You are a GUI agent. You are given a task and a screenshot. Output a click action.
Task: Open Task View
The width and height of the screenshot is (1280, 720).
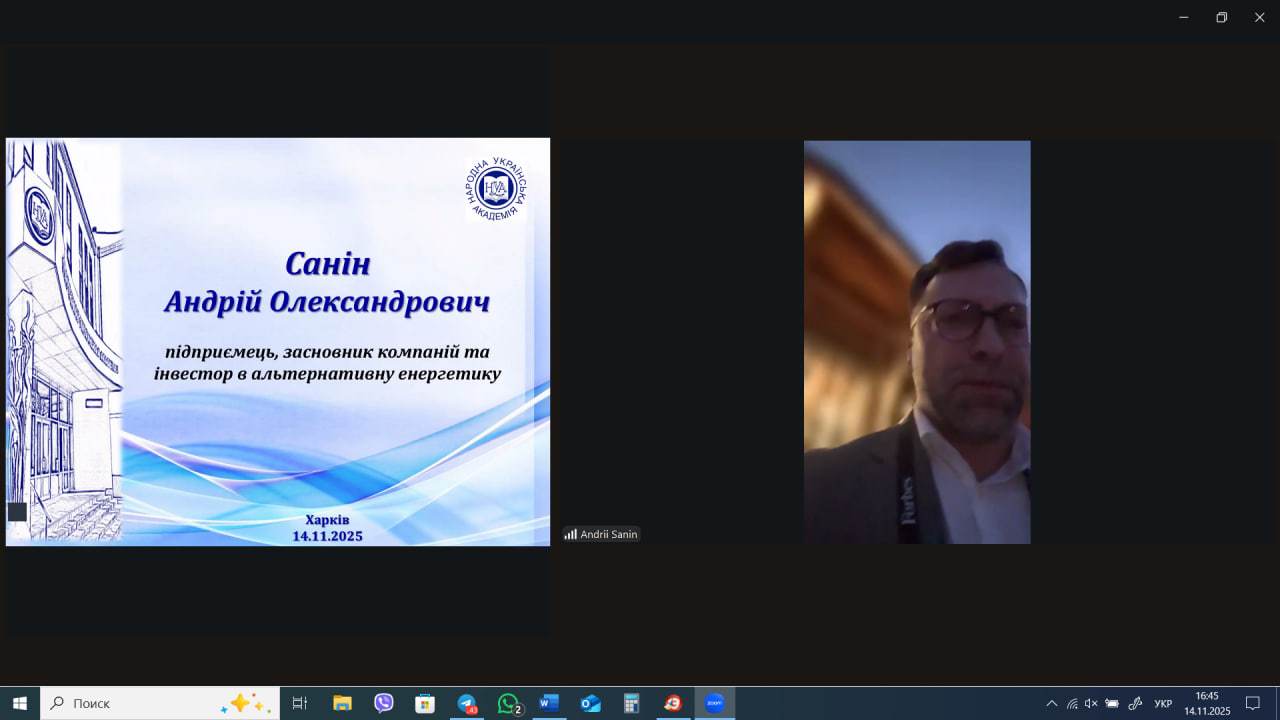(299, 703)
